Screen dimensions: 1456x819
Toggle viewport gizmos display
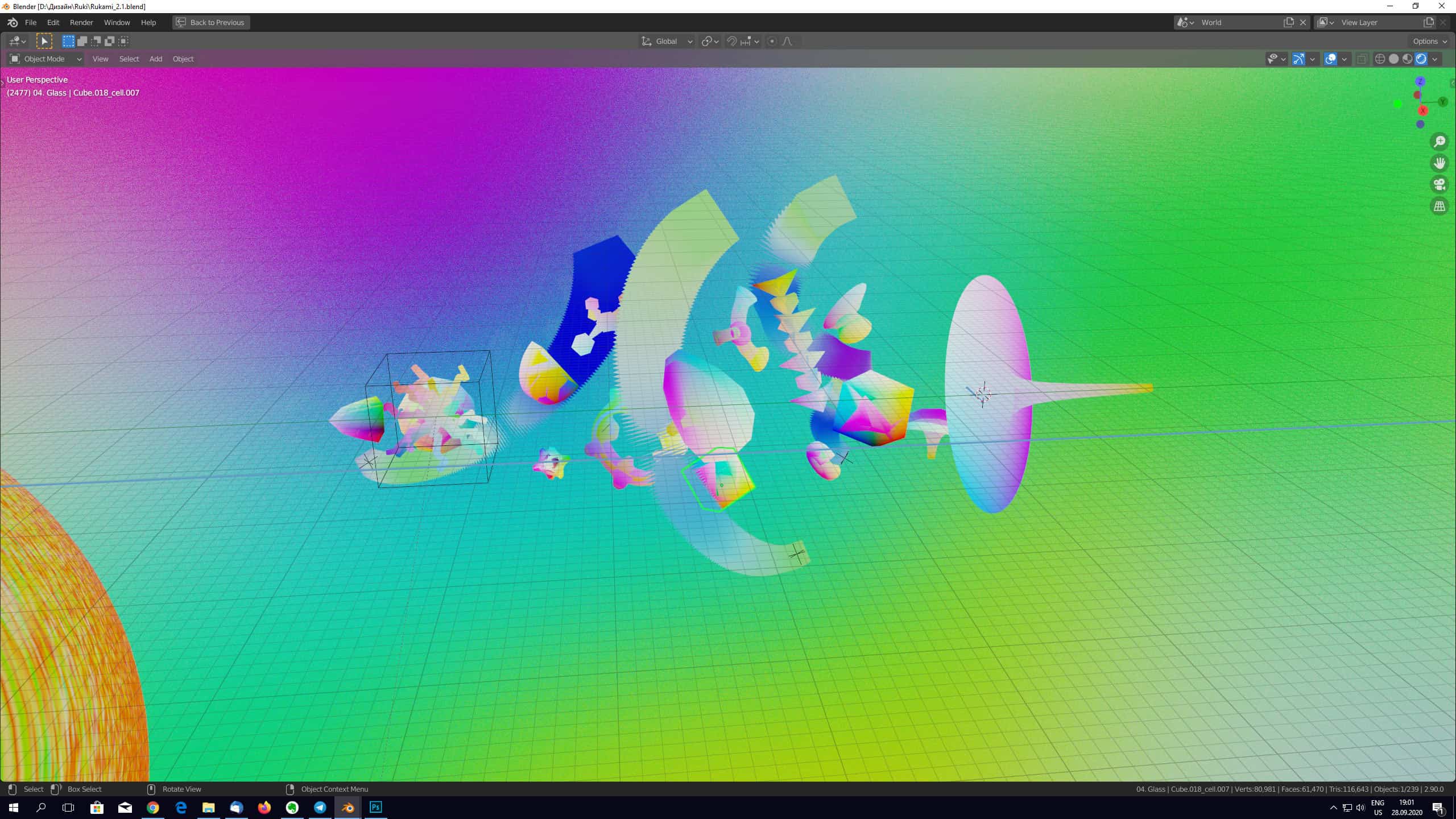pyautogui.click(x=1298, y=59)
